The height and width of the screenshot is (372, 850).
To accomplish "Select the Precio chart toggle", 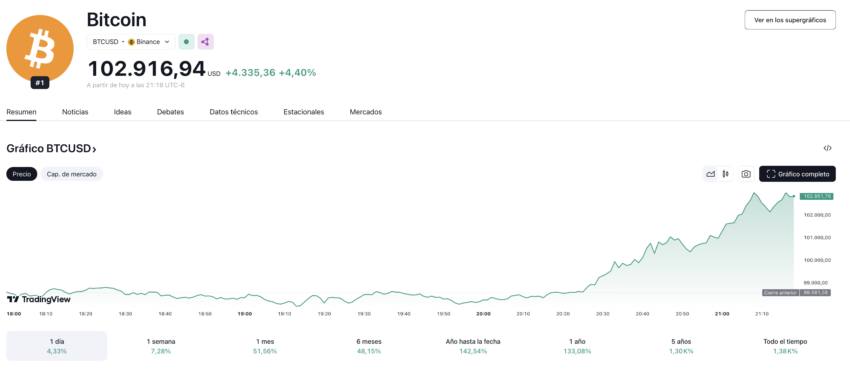I will pos(22,174).
